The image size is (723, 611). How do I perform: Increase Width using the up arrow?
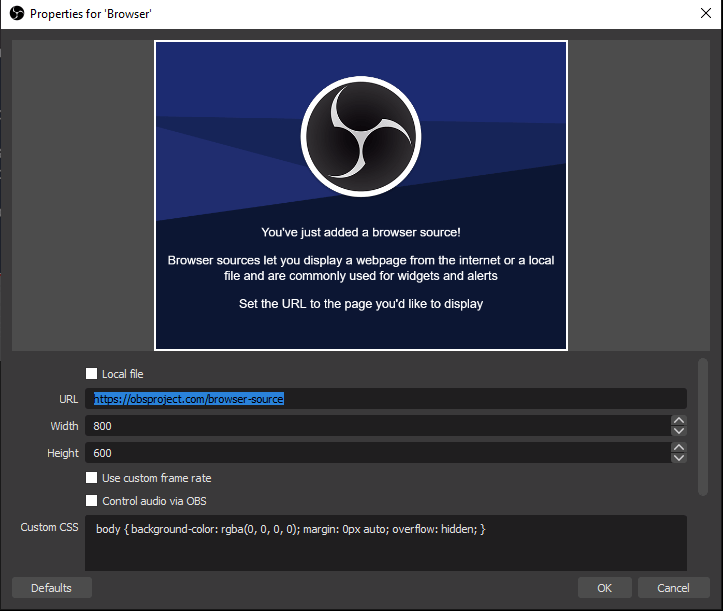tap(679, 421)
